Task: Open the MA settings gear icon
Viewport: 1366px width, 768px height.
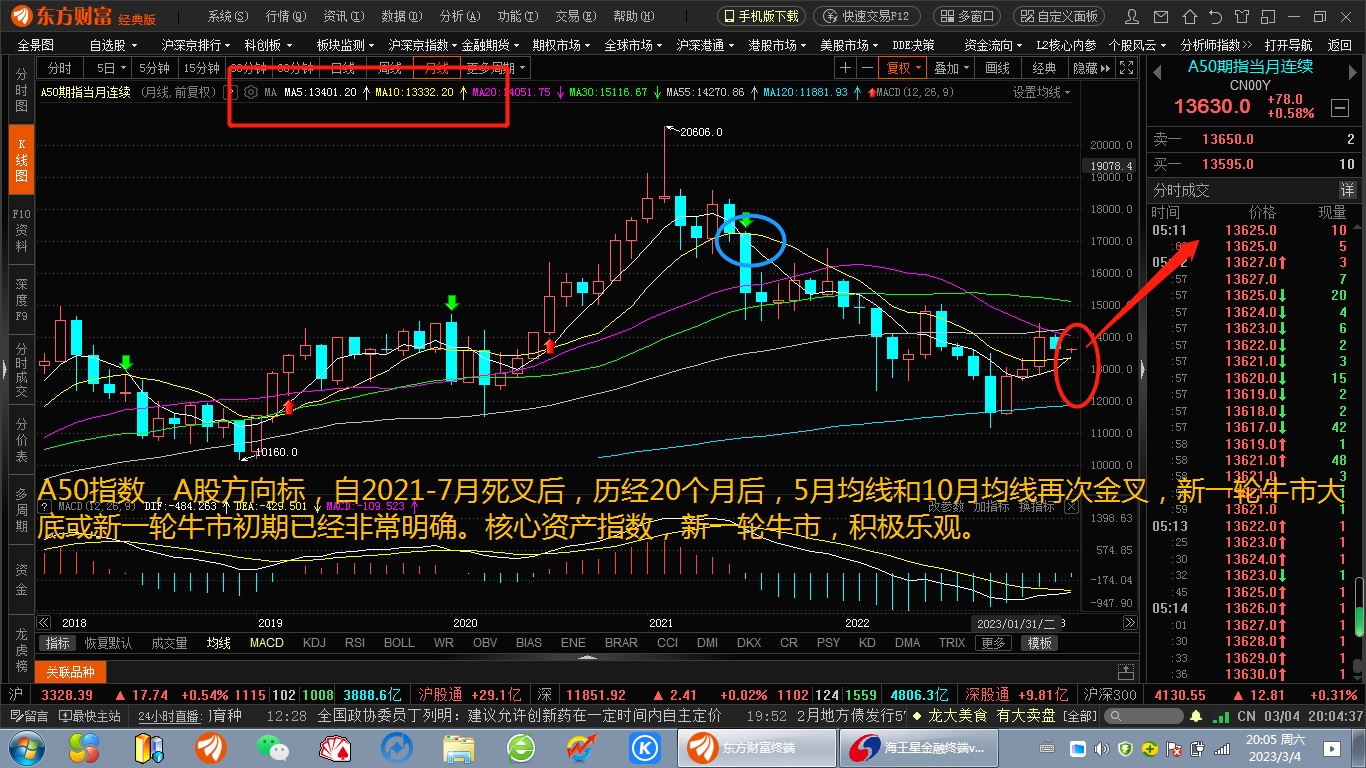Action: [250, 92]
